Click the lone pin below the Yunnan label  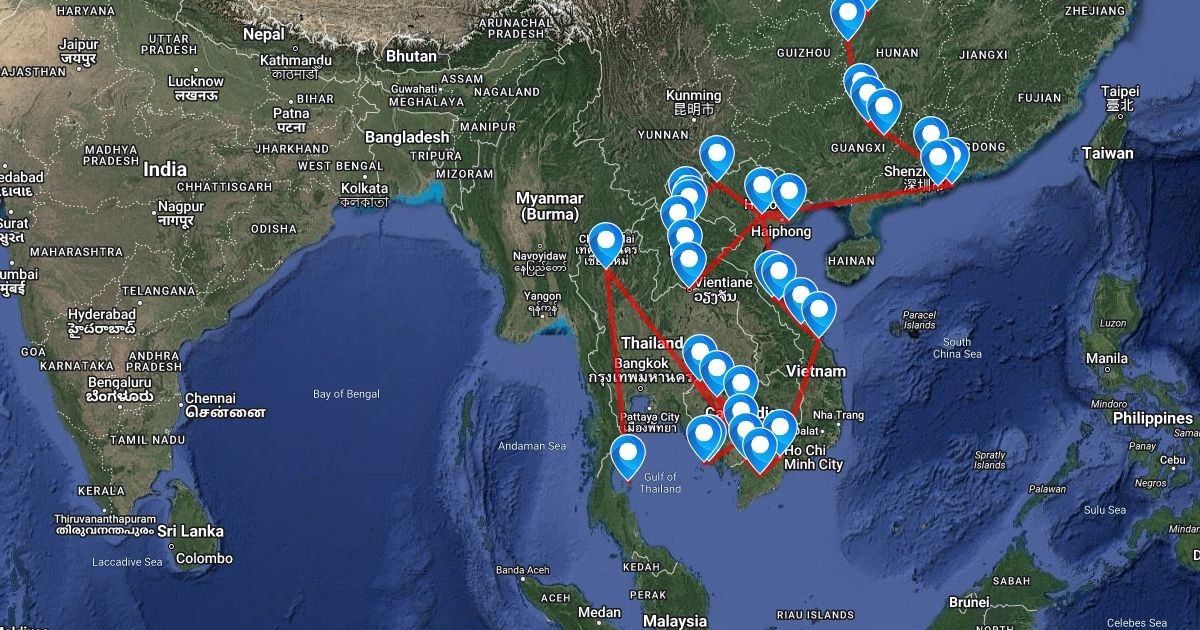(x=717, y=157)
